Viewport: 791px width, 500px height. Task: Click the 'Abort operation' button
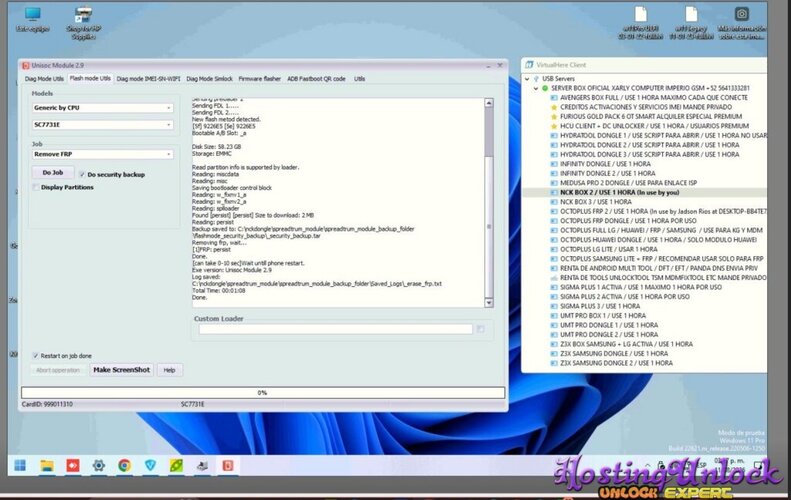(58, 370)
